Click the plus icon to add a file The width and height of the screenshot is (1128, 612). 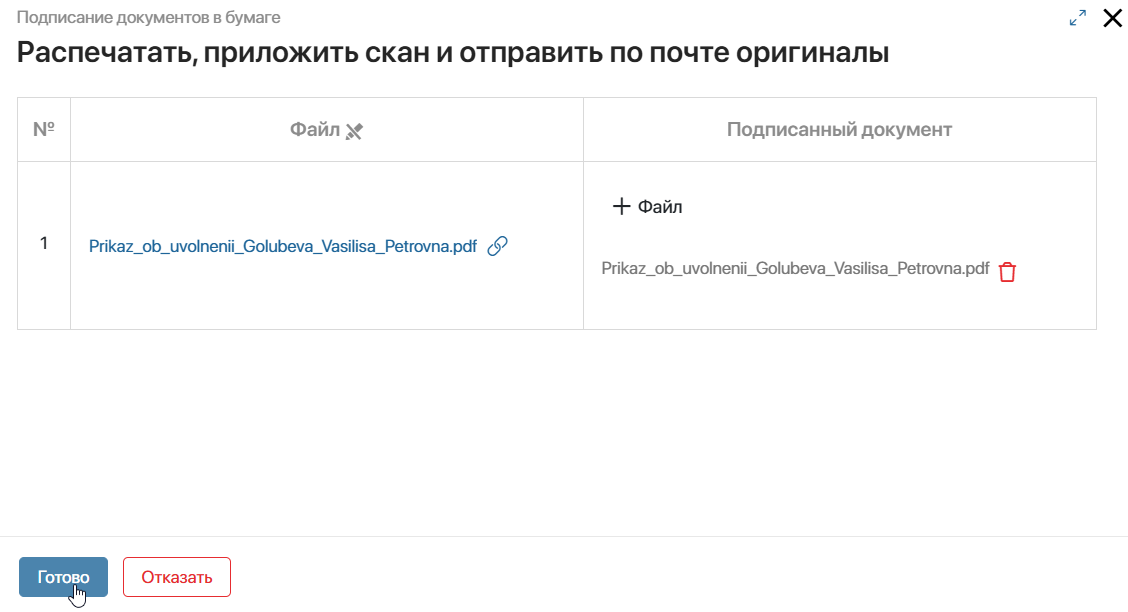coord(621,206)
